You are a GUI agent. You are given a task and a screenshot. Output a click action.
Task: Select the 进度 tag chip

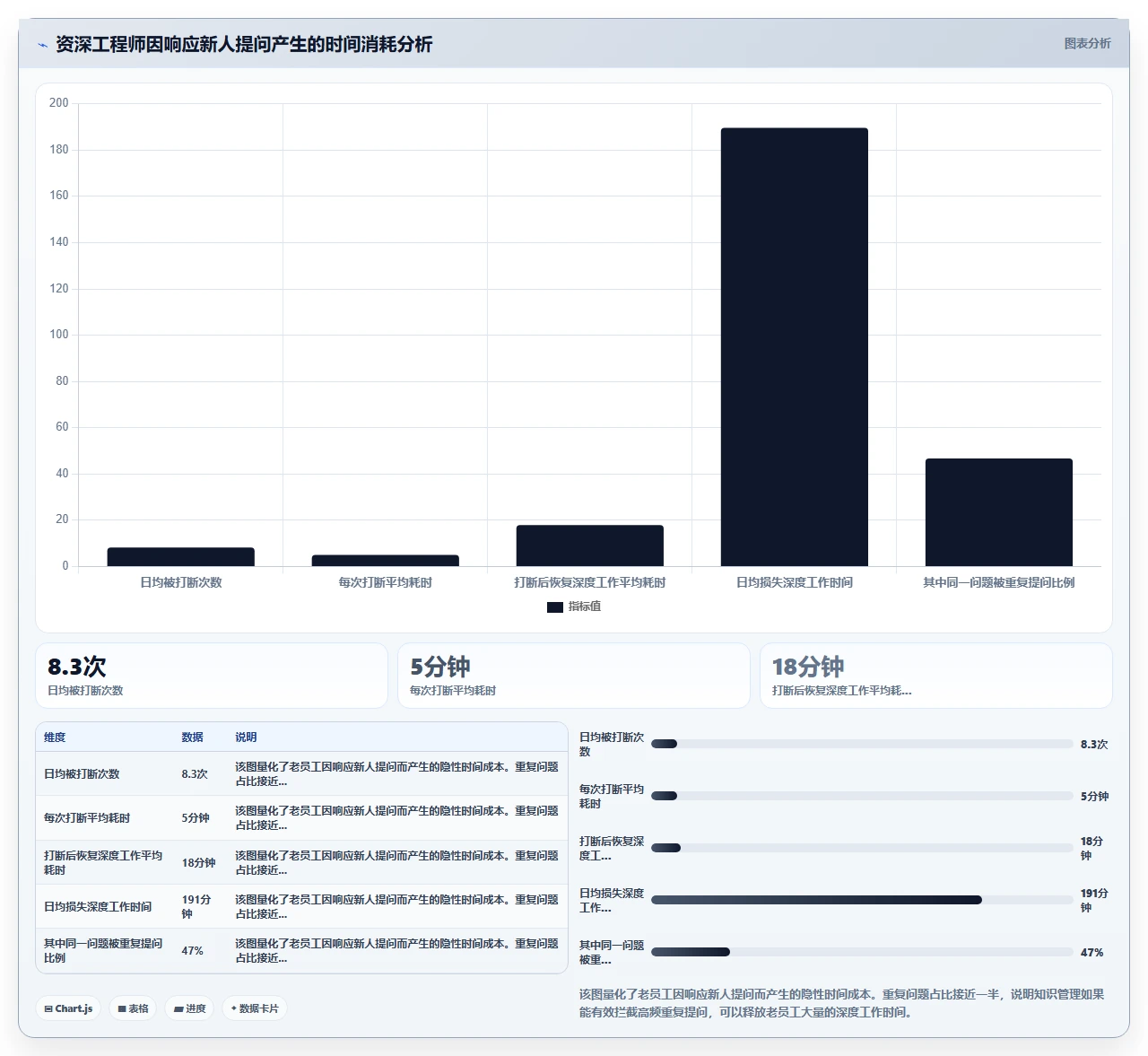click(189, 1008)
